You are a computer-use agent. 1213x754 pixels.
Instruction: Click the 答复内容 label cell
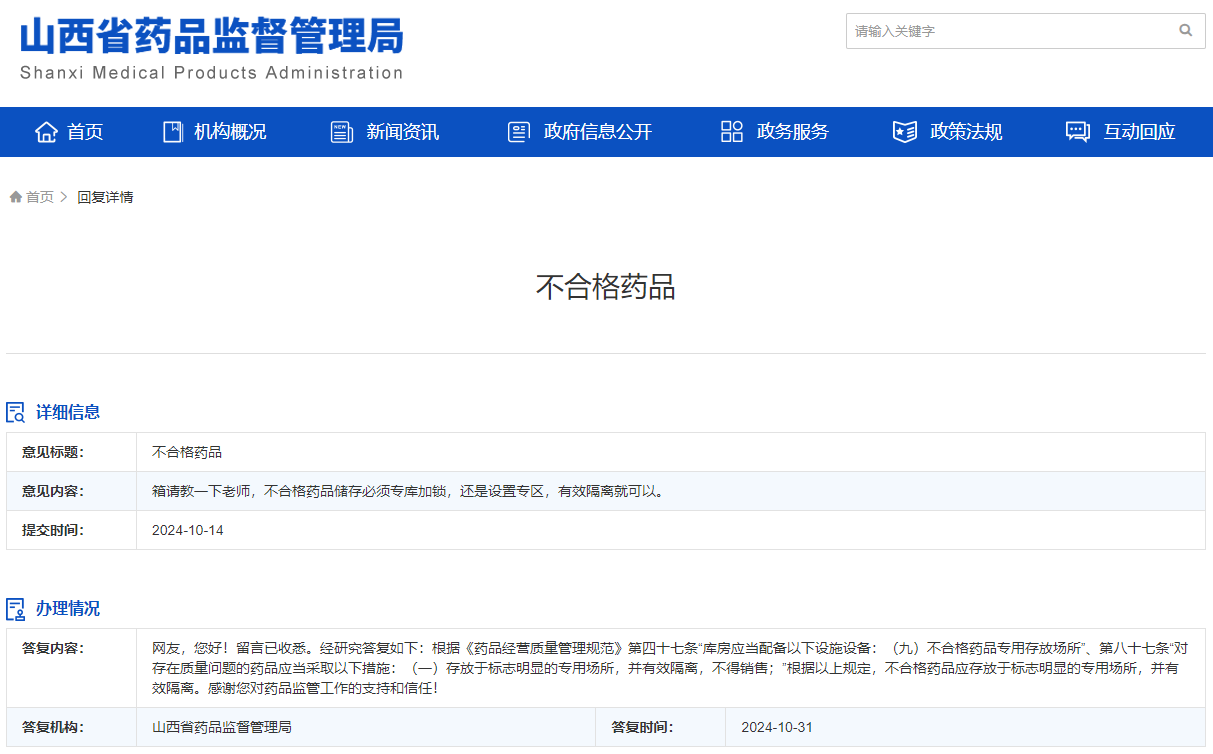pyautogui.click(x=72, y=668)
